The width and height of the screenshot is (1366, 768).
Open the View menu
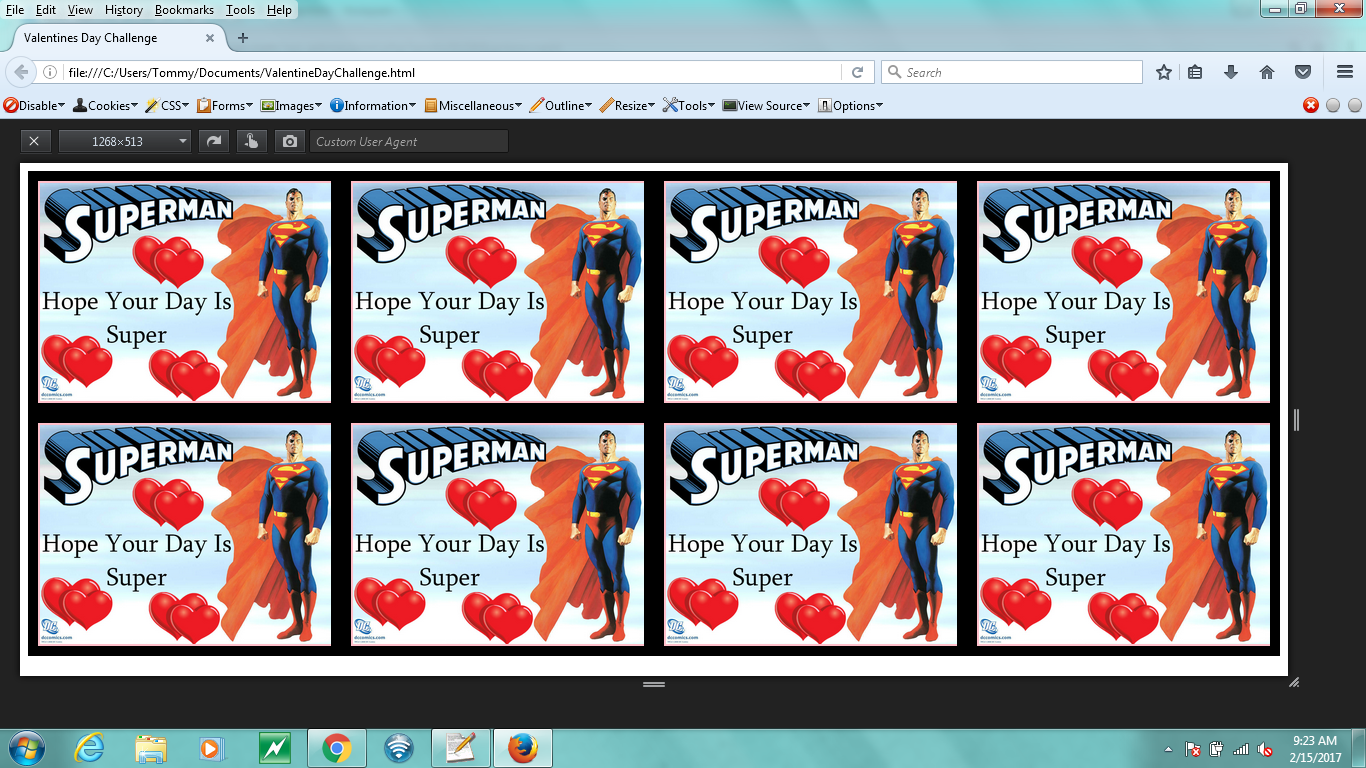[80, 10]
